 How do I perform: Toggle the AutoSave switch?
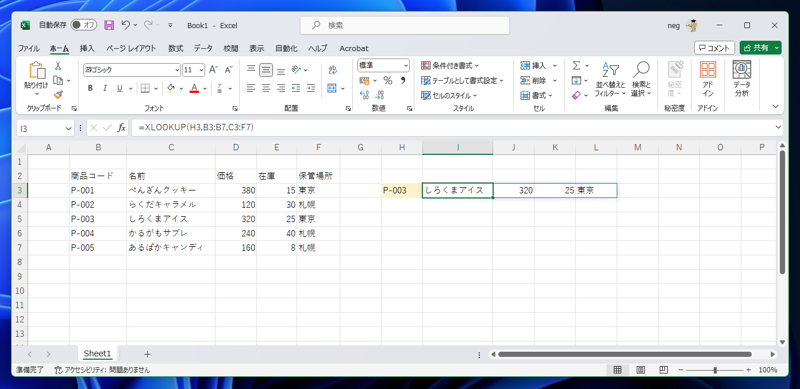pyautogui.click(x=84, y=25)
